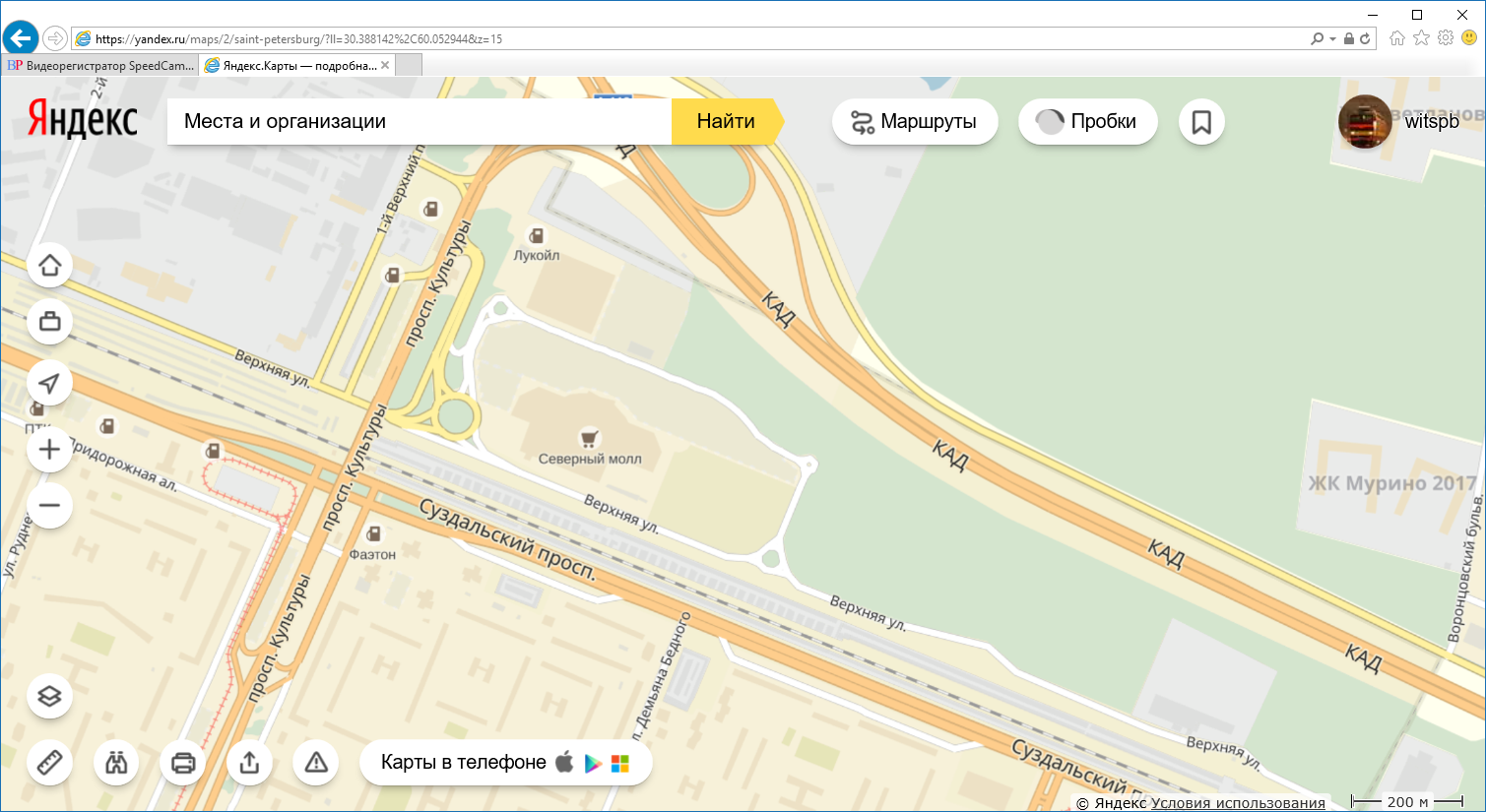Open the witspb user profile avatar

1364,122
